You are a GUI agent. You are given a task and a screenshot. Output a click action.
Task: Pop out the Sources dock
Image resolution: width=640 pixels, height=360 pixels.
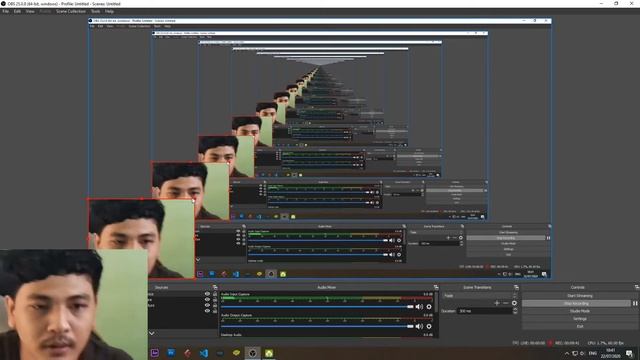(215, 287)
